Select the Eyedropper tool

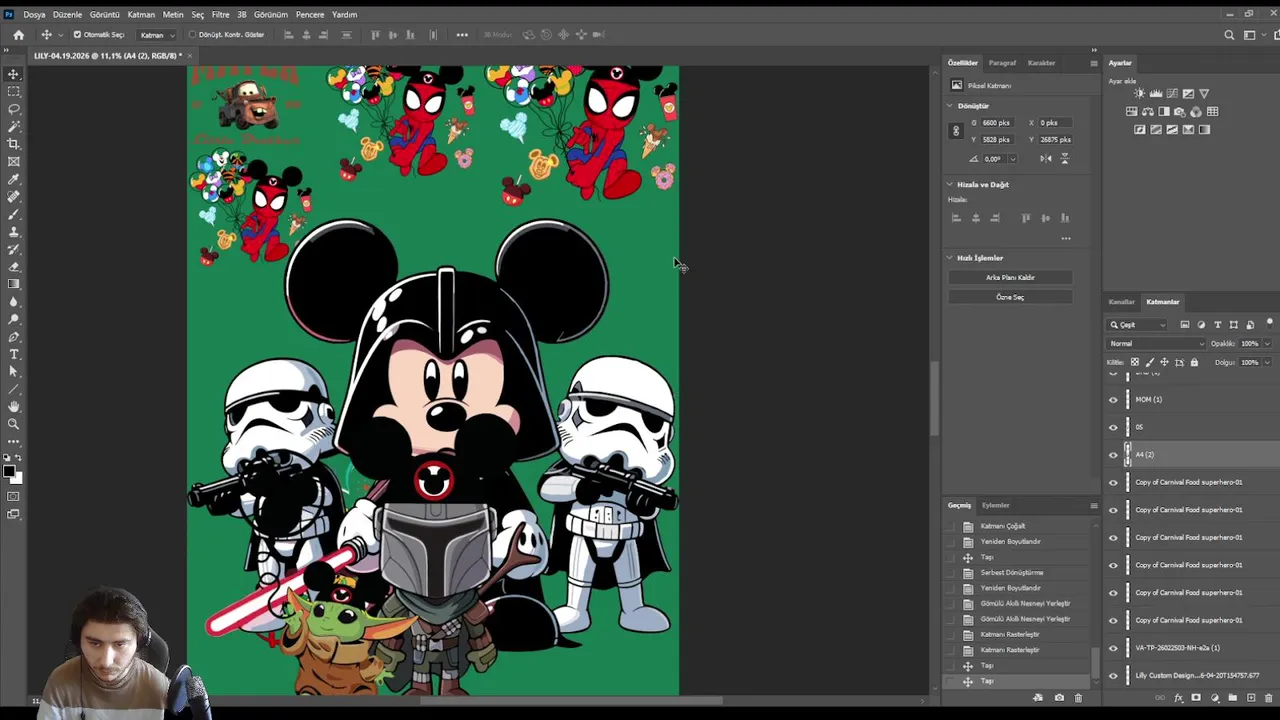14,179
